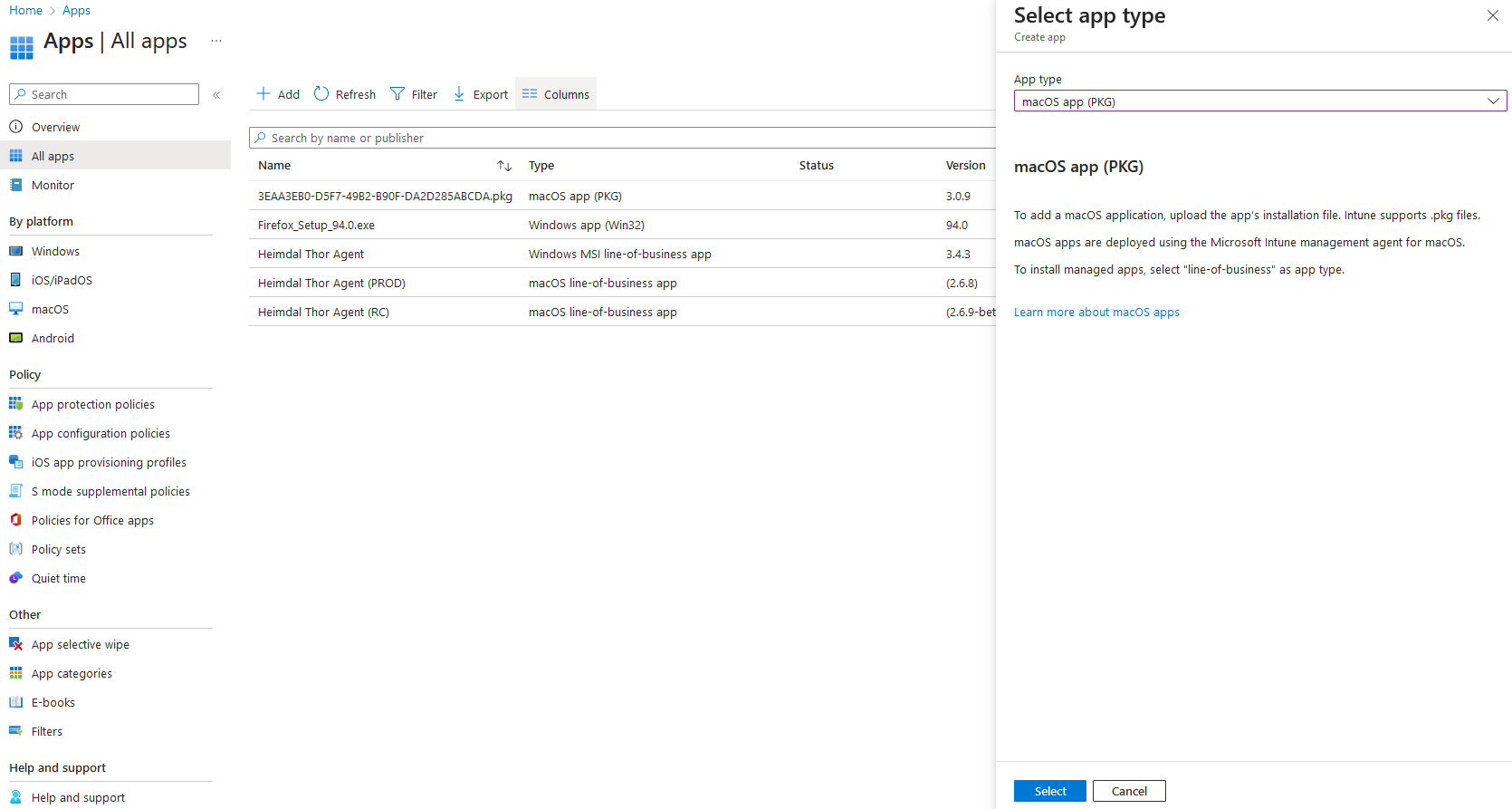
Task: Select version 94.0 cell
Action: coord(957,225)
